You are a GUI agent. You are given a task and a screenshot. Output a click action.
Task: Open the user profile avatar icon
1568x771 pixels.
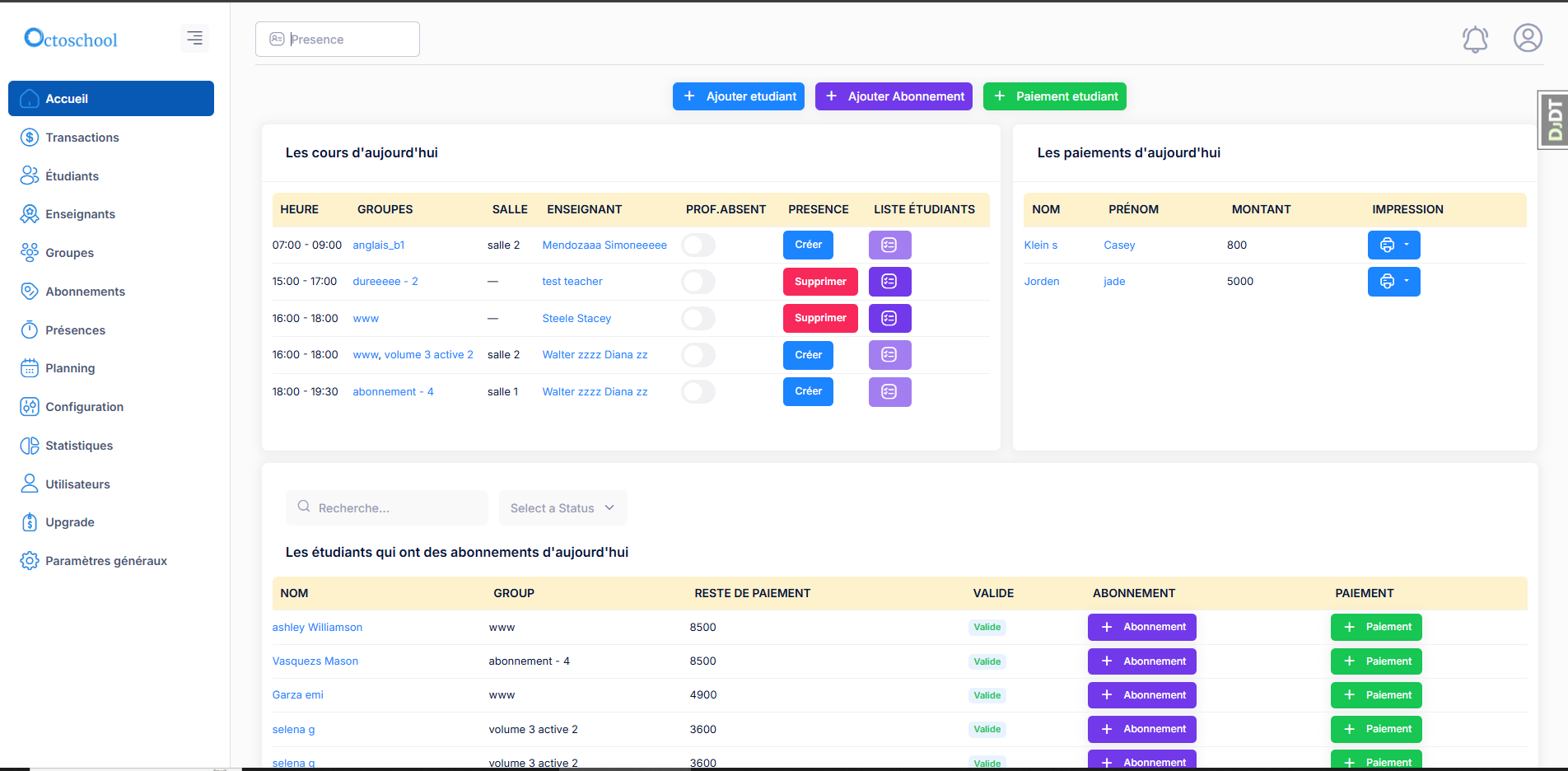pos(1527,39)
